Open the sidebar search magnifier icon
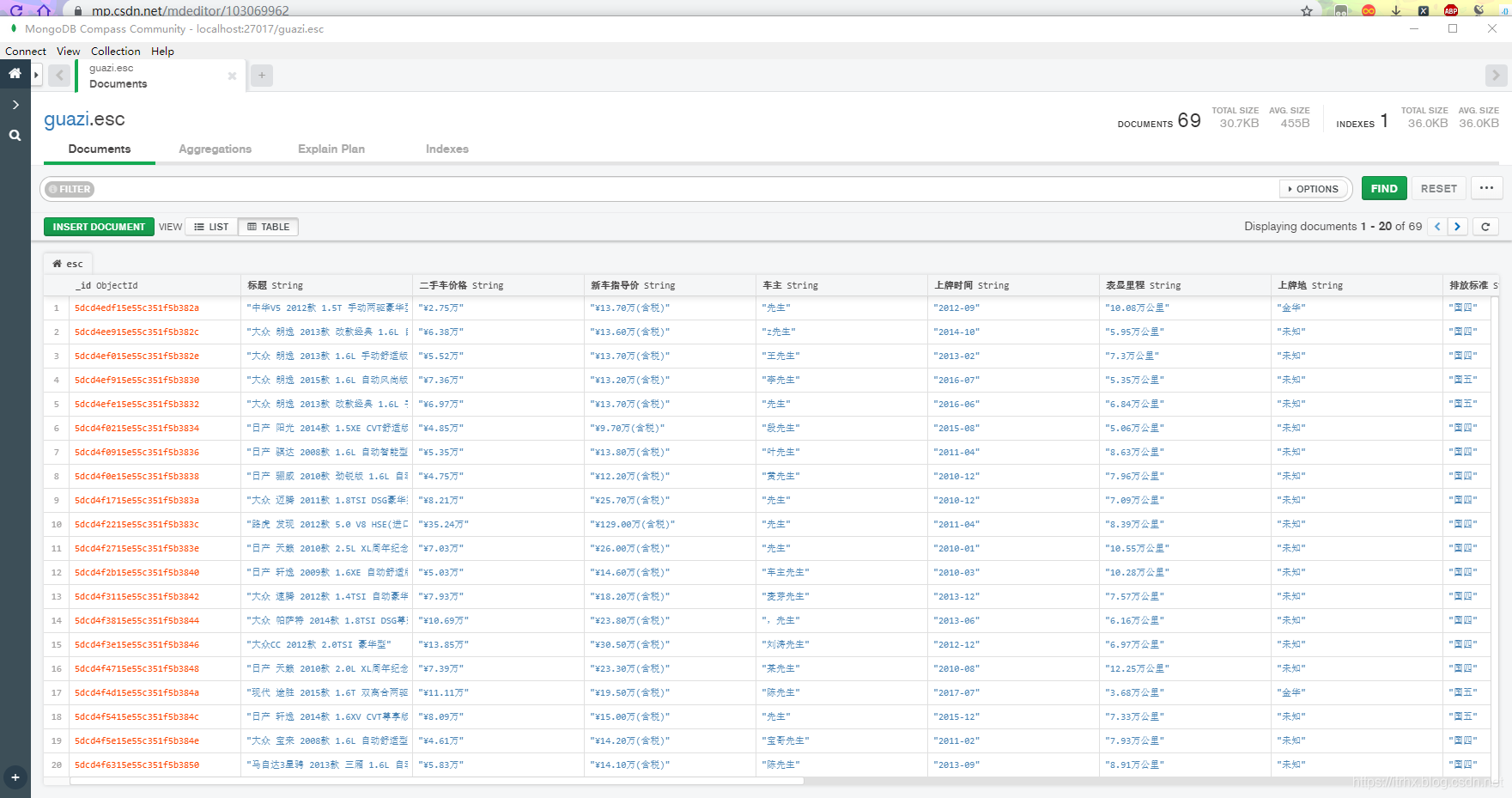 coord(15,135)
